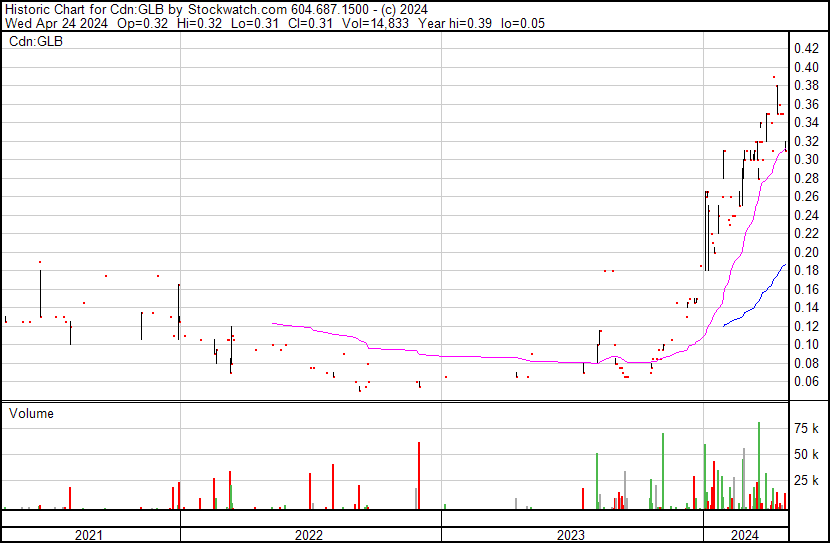Click the 50 k volume axis label
Viewport: 830px width, 543px height.
tap(807, 455)
